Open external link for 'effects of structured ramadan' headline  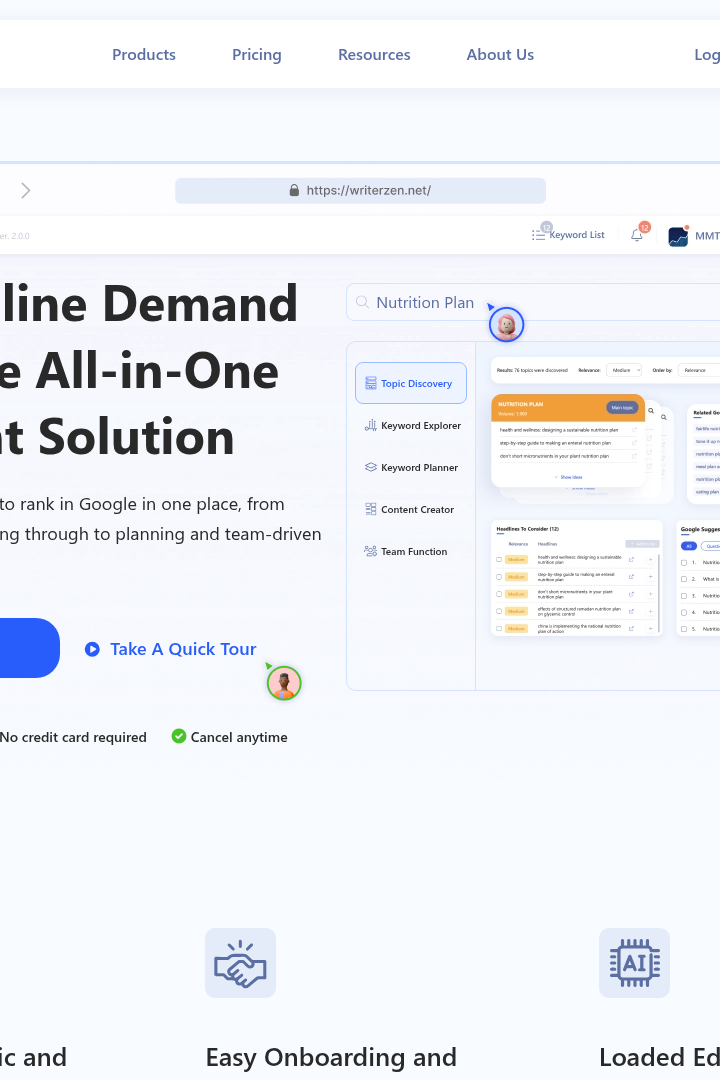coord(631,611)
